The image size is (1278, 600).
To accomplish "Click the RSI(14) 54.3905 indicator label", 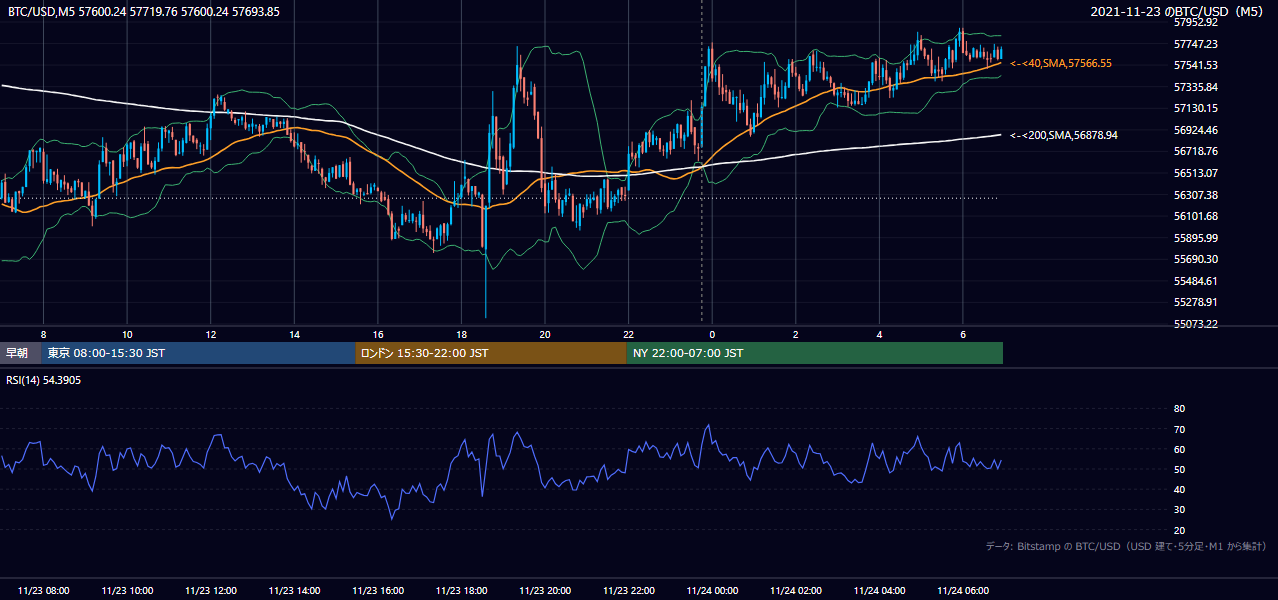I will (x=44, y=380).
